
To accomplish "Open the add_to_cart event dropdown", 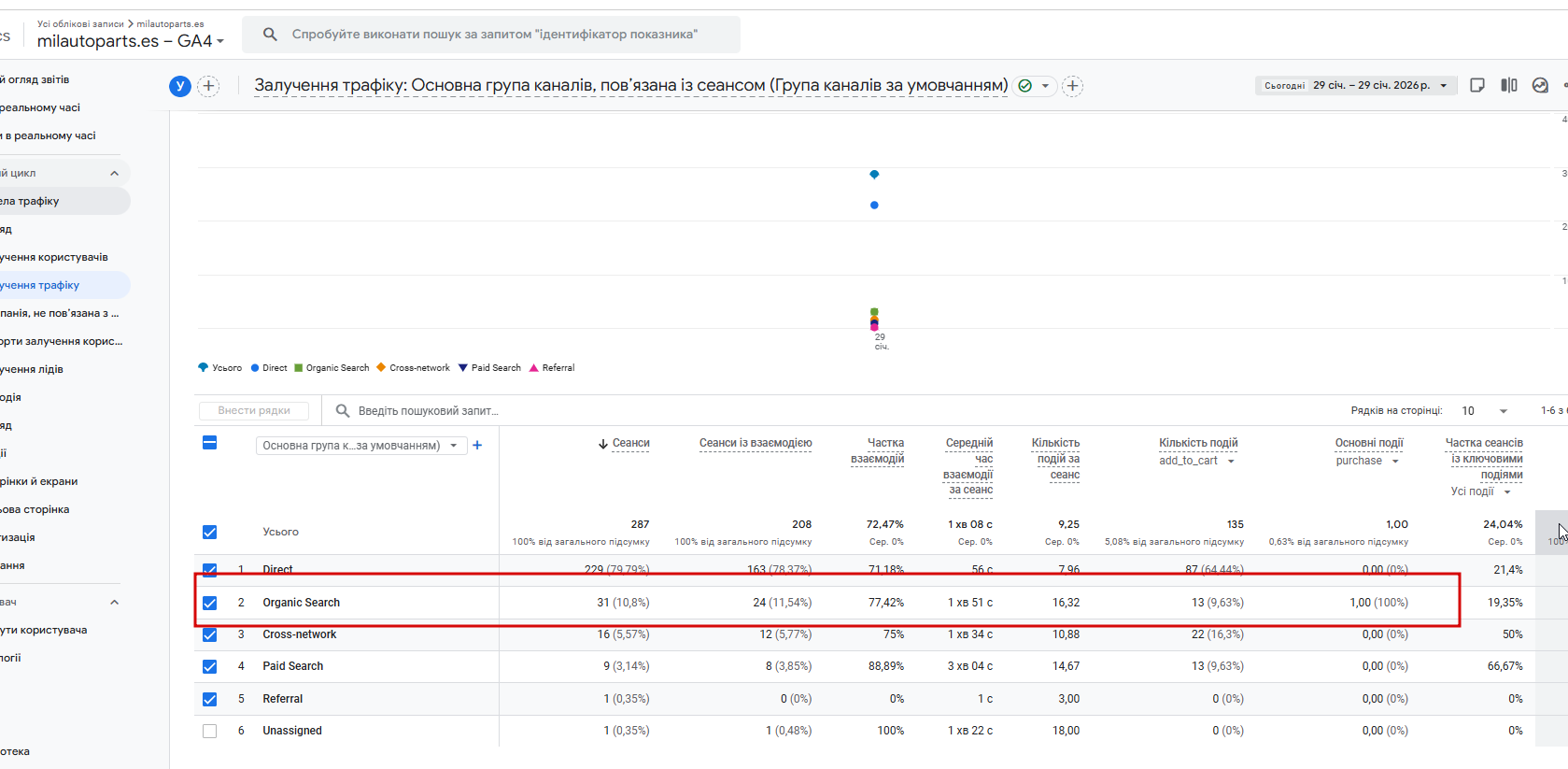I will 1197,461.
